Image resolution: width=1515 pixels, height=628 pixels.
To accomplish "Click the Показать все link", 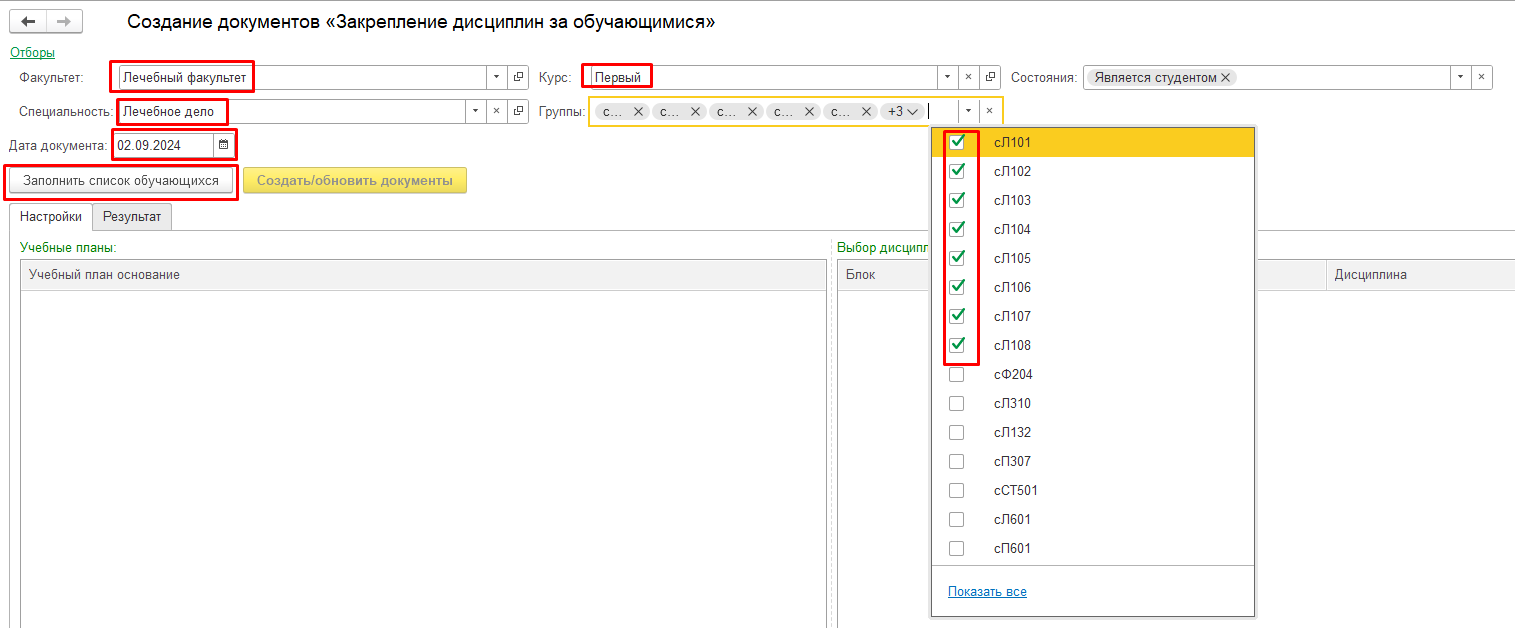I will (987, 591).
